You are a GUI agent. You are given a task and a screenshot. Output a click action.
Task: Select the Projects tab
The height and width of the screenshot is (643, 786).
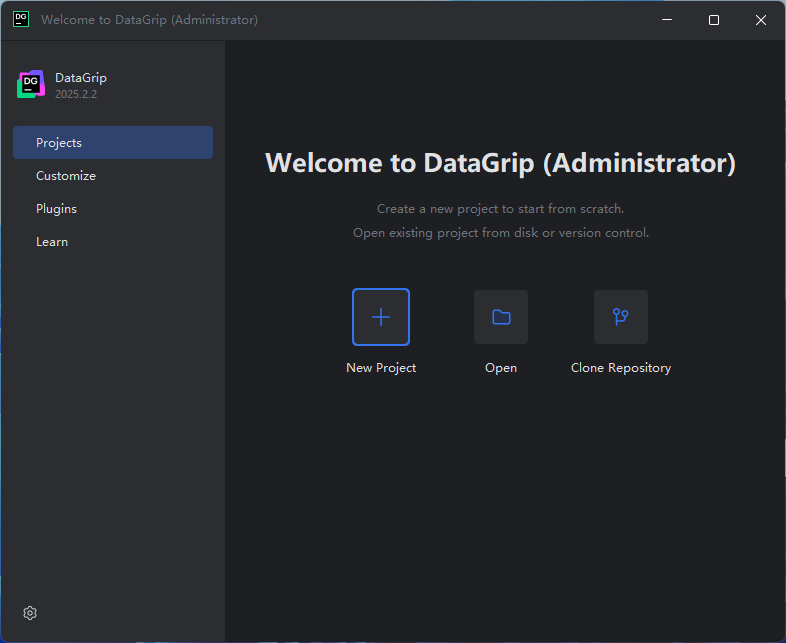[x=113, y=143]
